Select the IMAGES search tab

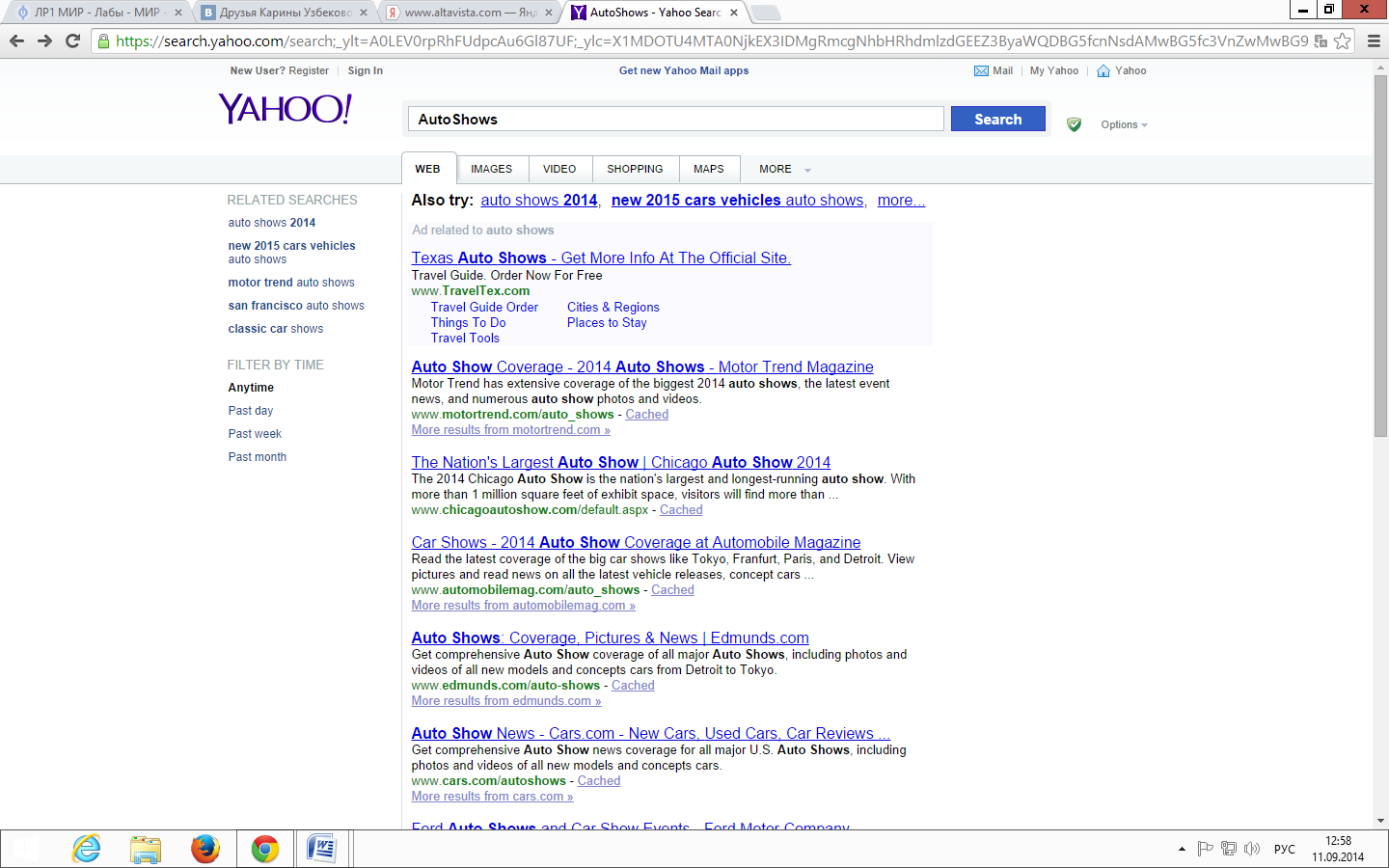click(491, 169)
